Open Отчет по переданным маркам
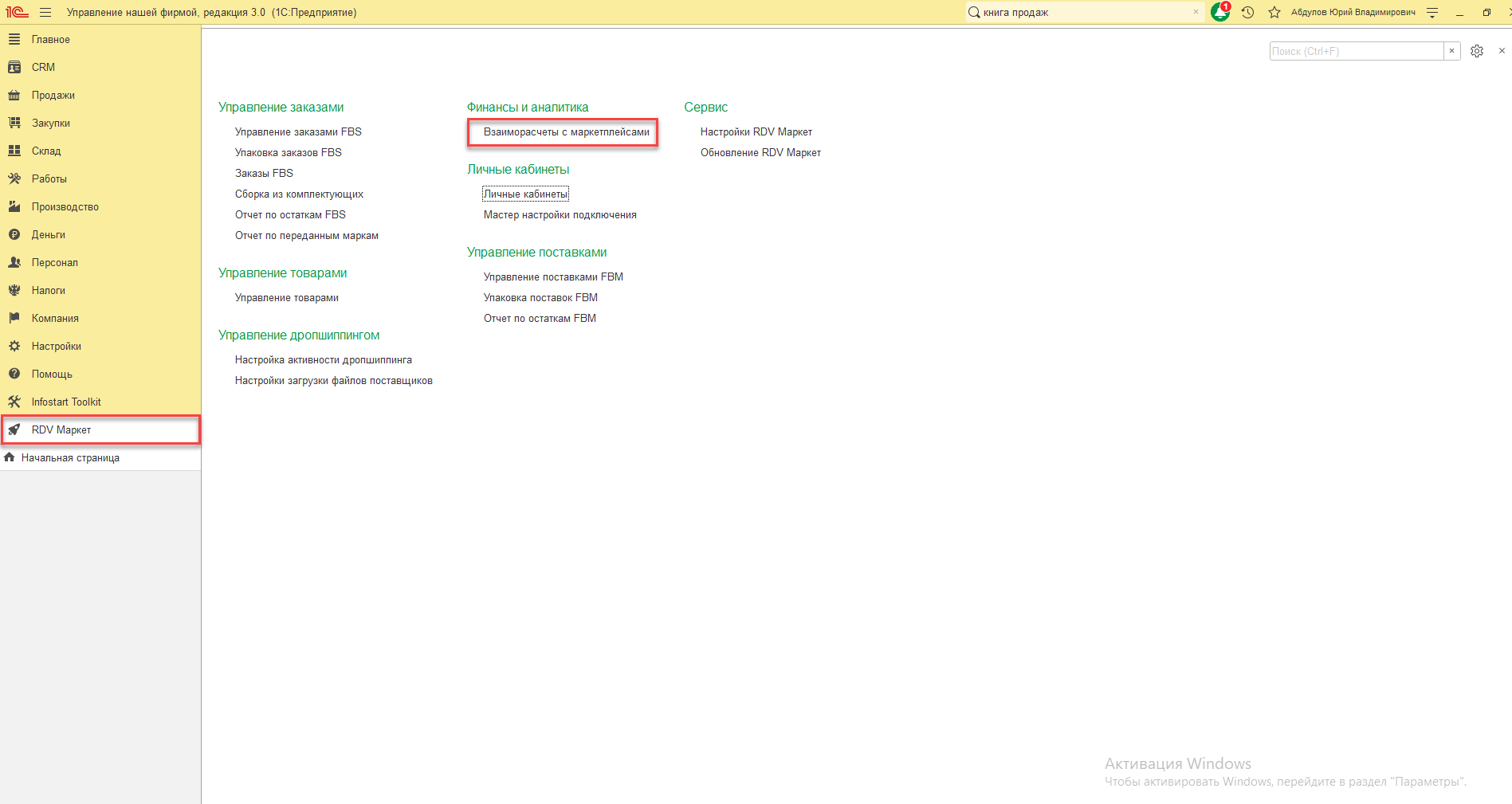Image resolution: width=1512 pixels, height=804 pixels. [307, 235]
